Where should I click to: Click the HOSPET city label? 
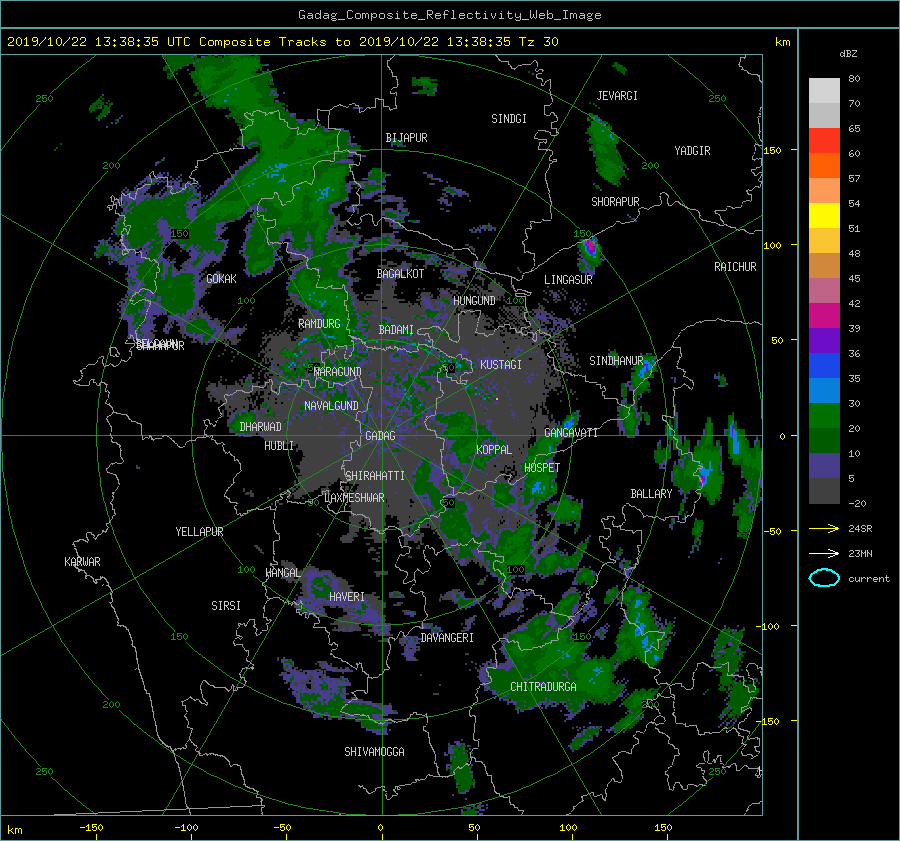[542, 468]
